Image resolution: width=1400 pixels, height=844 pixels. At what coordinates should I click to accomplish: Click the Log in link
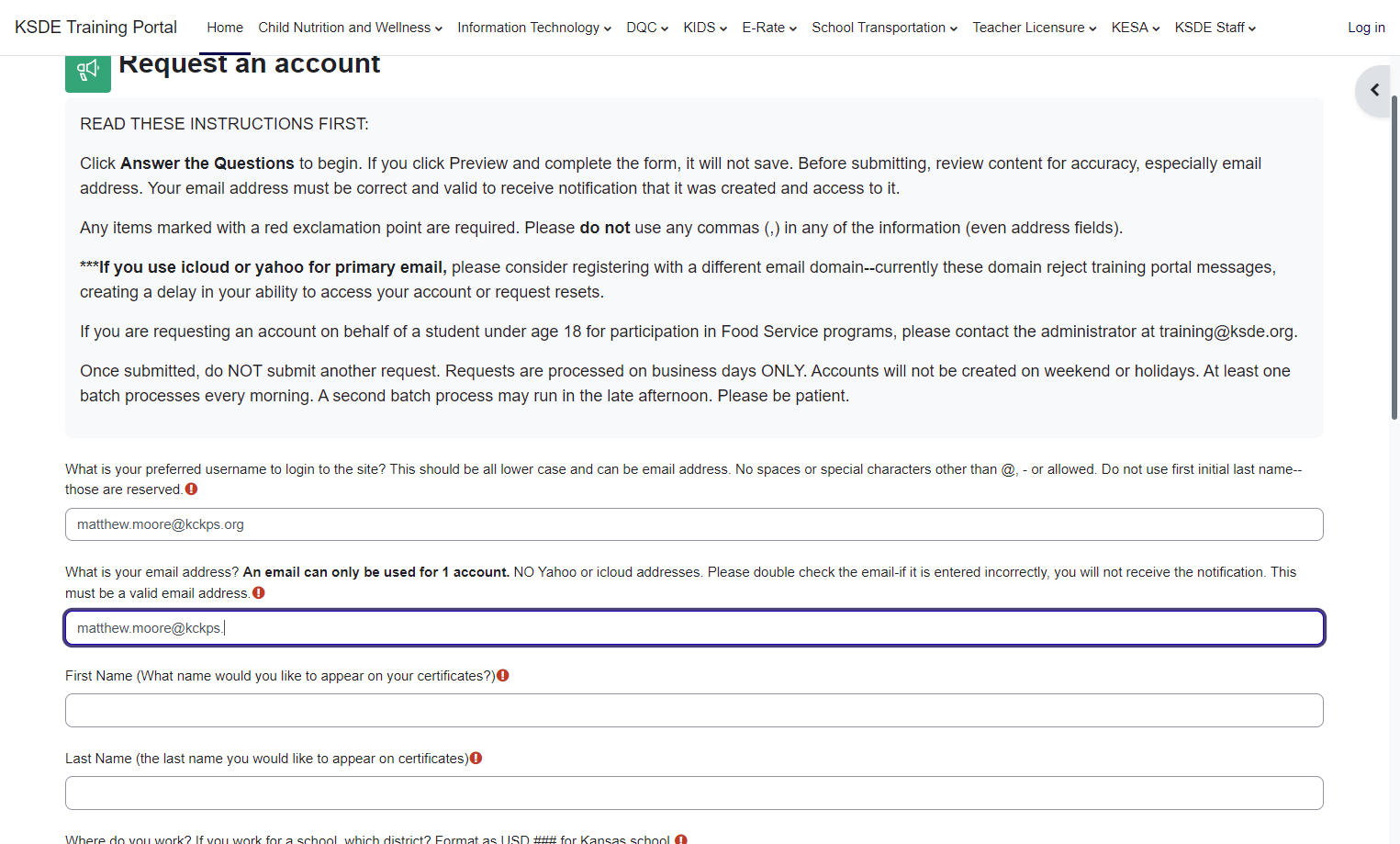[1366, 28]
